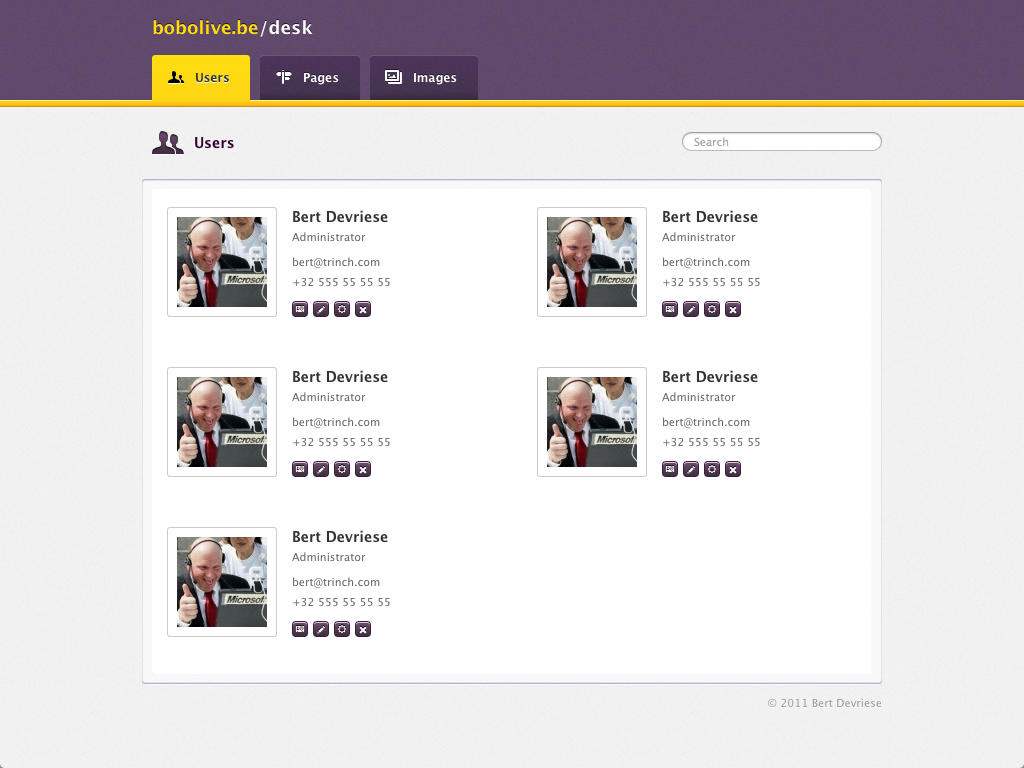This screenshot has height=768, width=1024.
Task: Click the Administrator role in middle-right card
Action: tap(699, 397)
